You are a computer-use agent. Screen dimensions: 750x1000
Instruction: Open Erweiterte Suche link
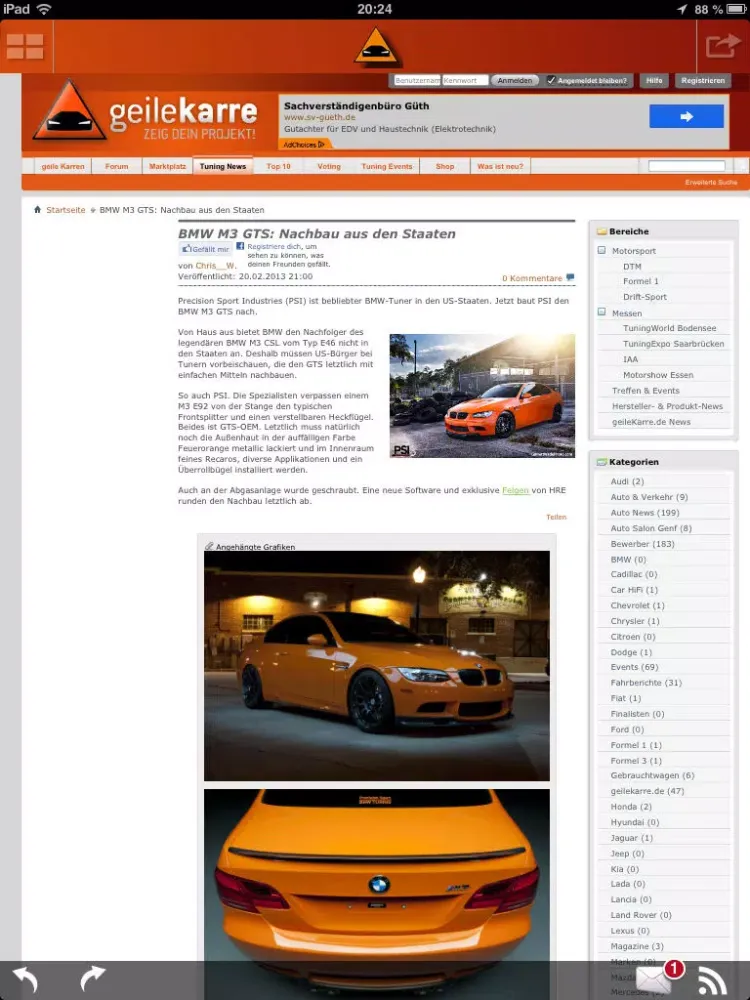(710, 182)
